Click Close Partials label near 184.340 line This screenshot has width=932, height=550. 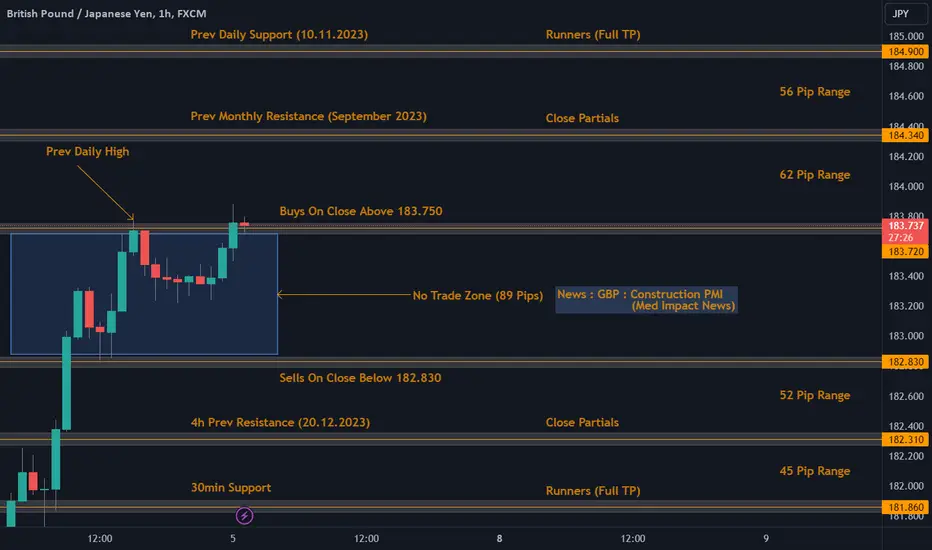[x=582, y=118]
